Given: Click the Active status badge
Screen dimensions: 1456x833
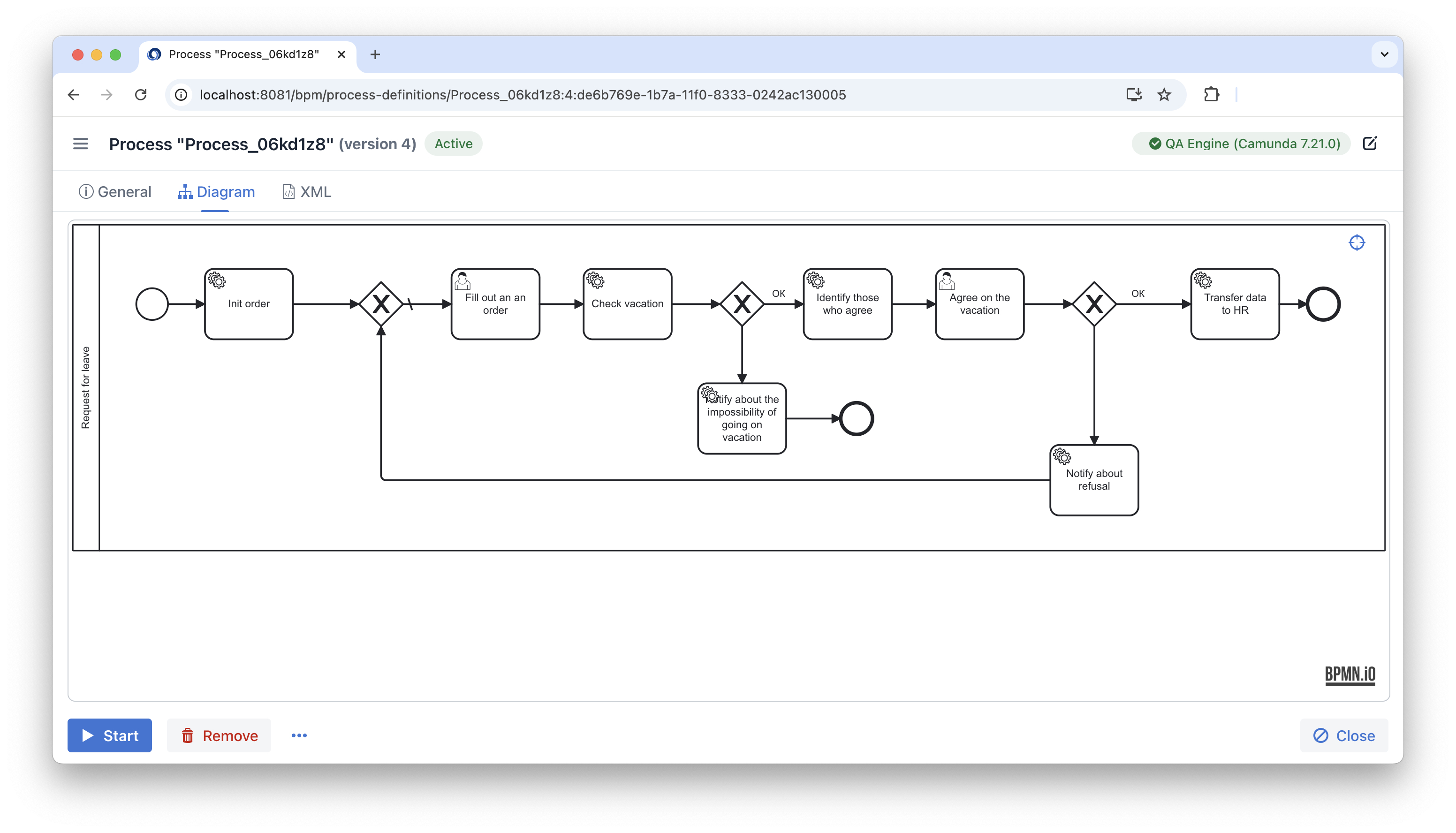Looking at the screenshot, I should [453, 144].
